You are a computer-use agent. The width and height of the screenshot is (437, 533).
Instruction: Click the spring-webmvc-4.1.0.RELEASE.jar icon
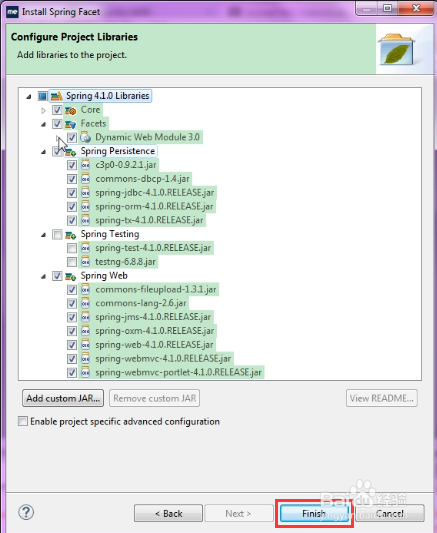click(x=85, y=359)
